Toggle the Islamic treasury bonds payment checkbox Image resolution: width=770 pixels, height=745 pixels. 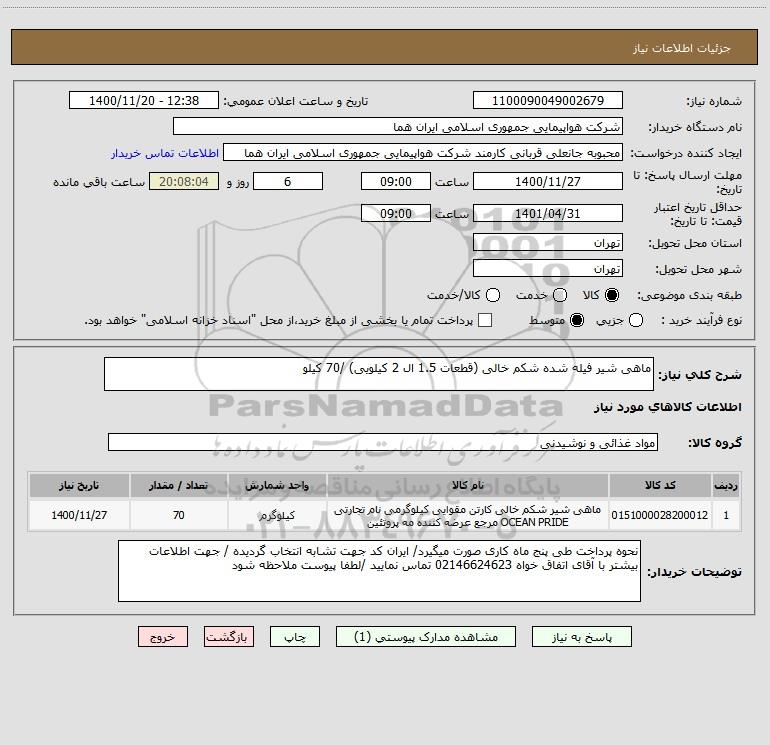click(x=485, y=320)
